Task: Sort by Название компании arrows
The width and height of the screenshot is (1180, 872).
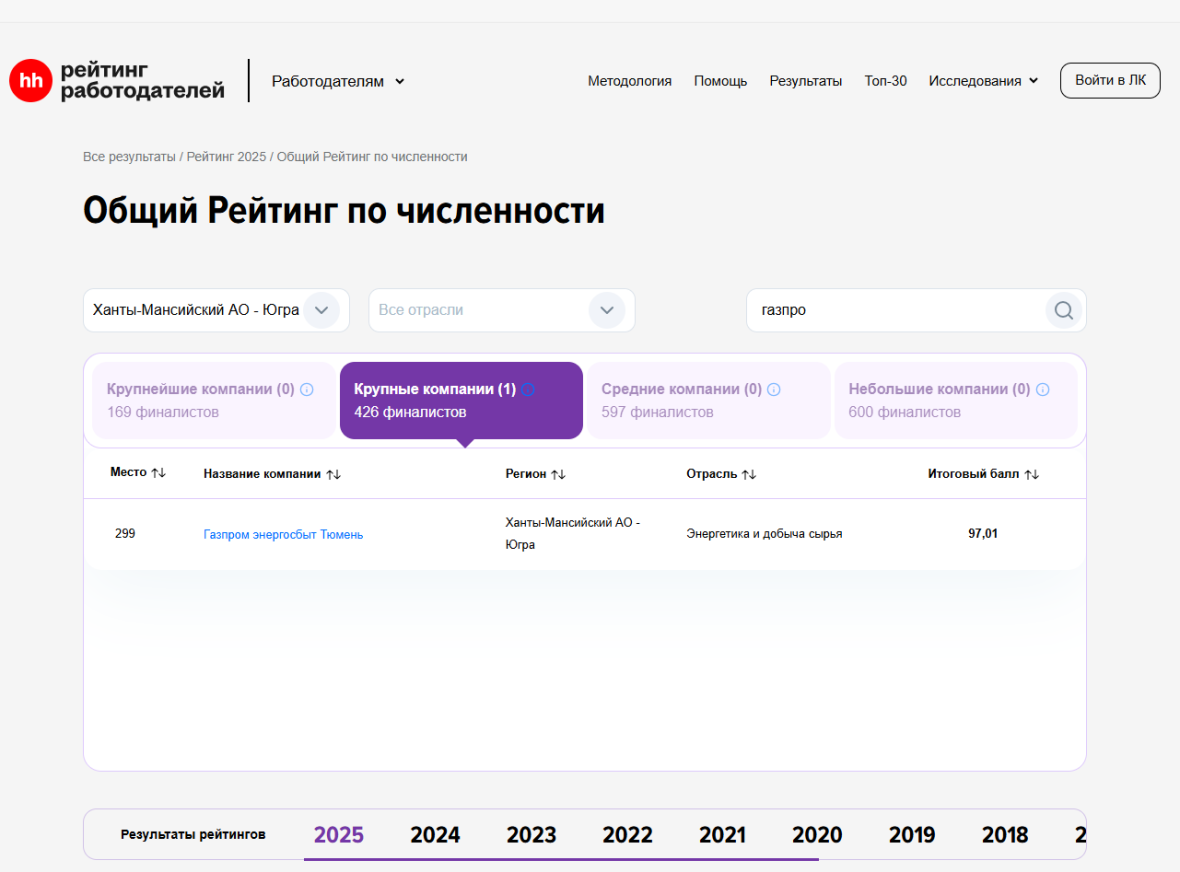Action: [333, 474]
